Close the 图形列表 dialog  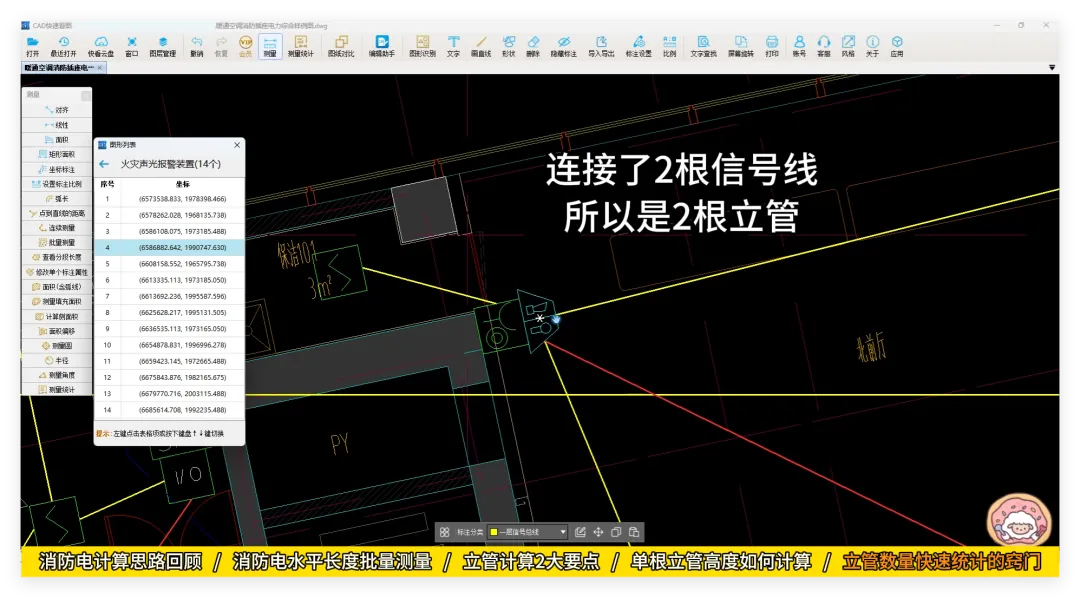point(237,145)
